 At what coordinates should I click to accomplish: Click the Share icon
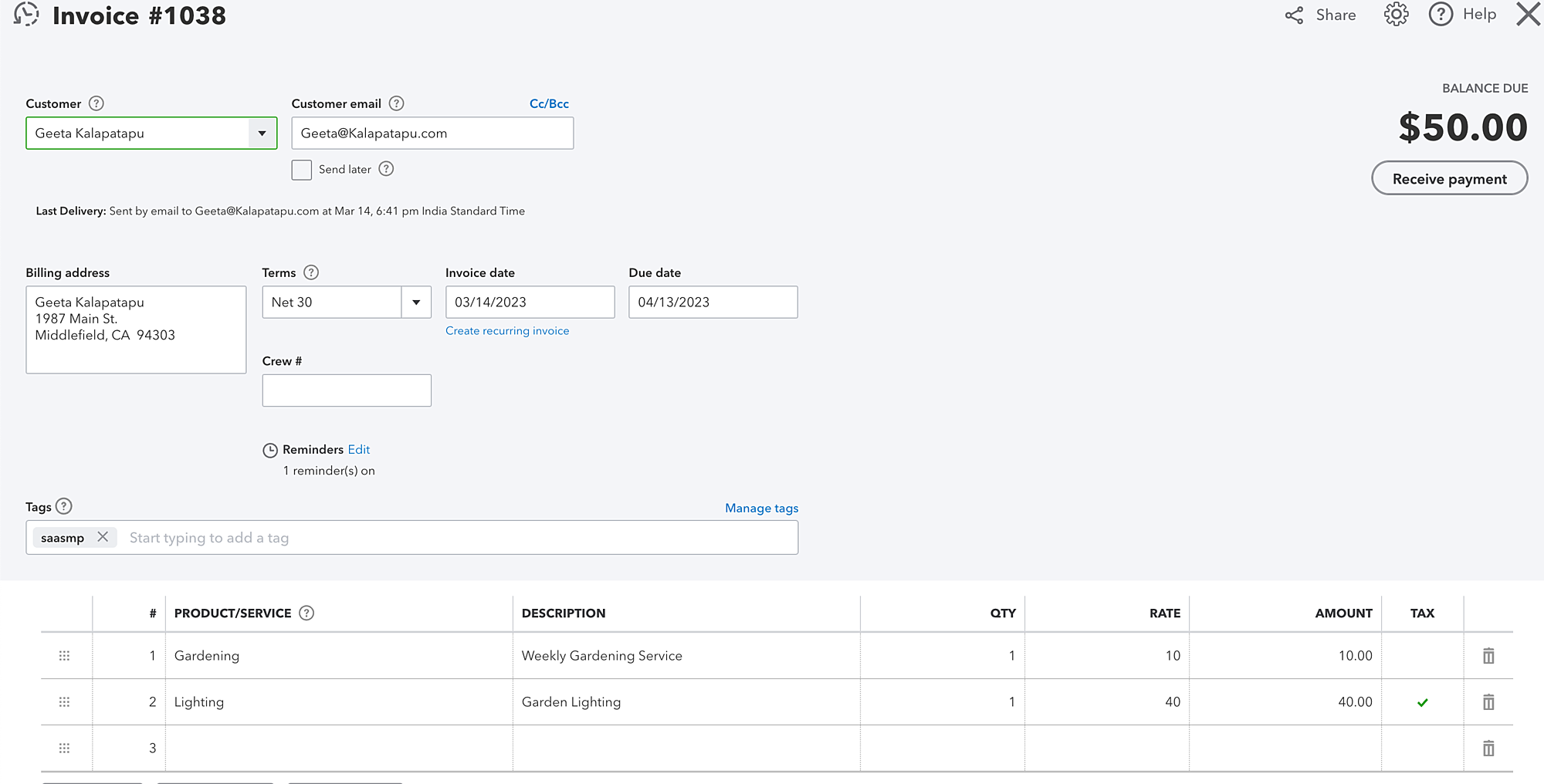point(1294,15)
